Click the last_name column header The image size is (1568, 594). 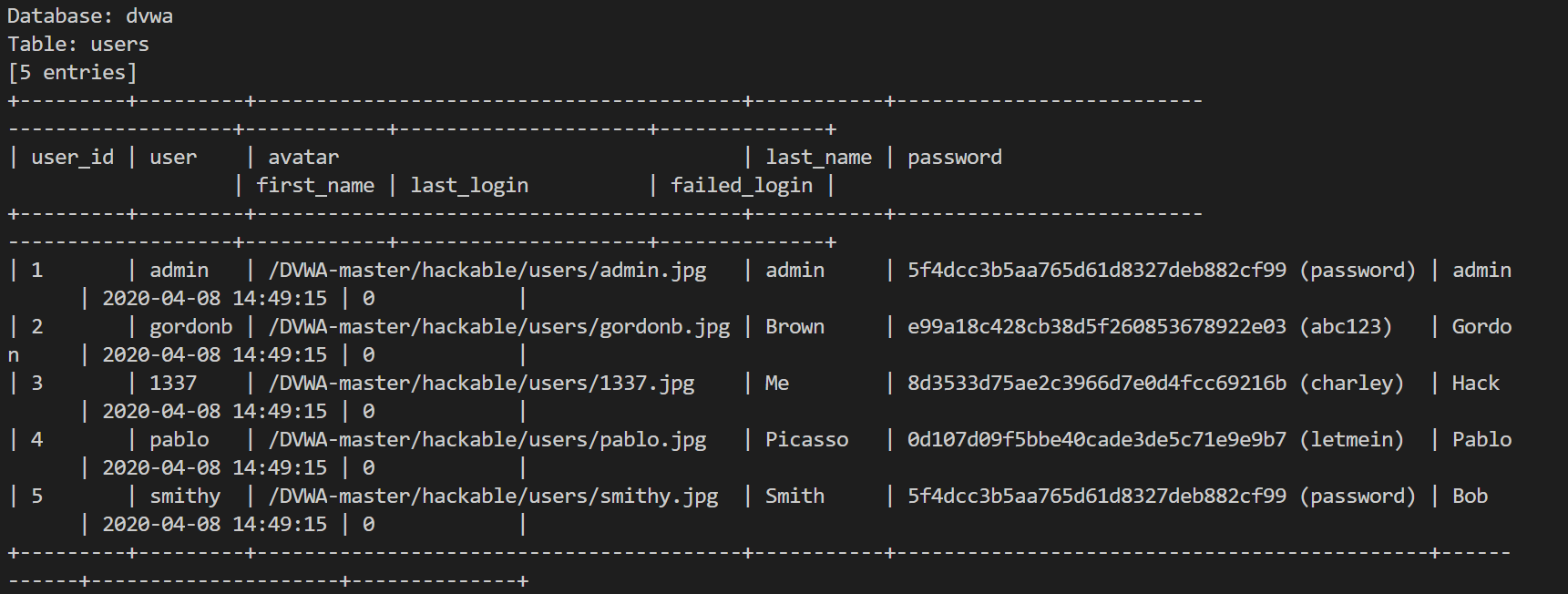818,158
